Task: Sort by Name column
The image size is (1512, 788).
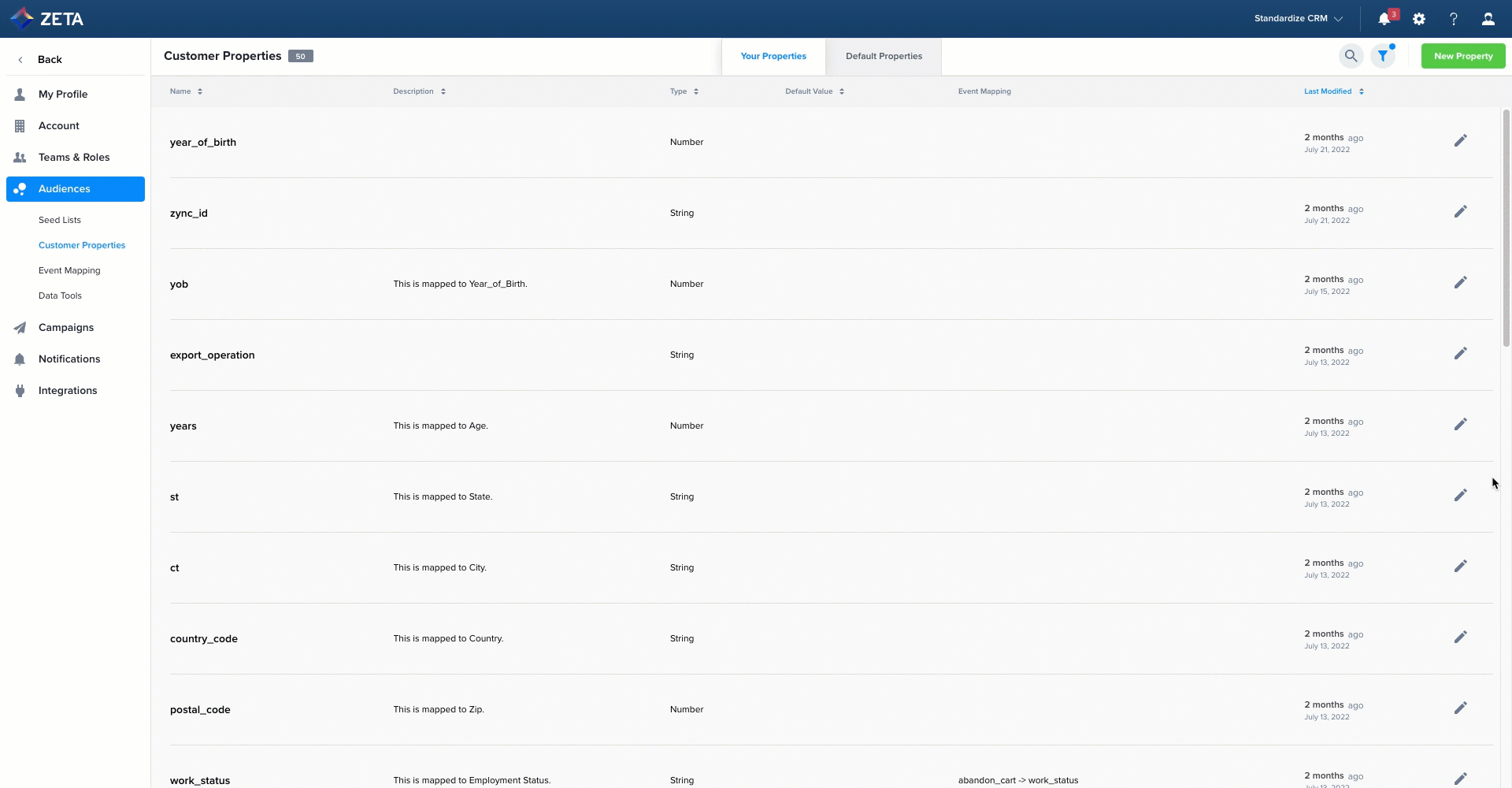Action: coord(186,91)
